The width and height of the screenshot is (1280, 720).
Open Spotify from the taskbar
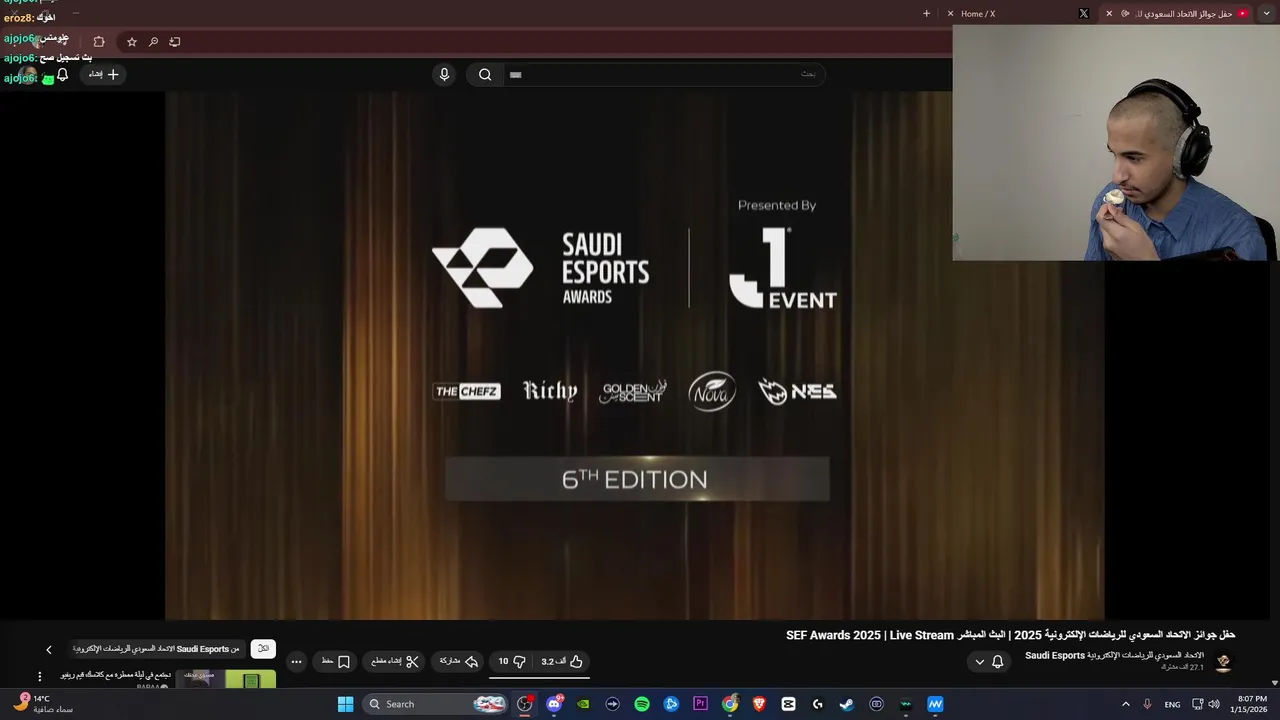[642, 704]
